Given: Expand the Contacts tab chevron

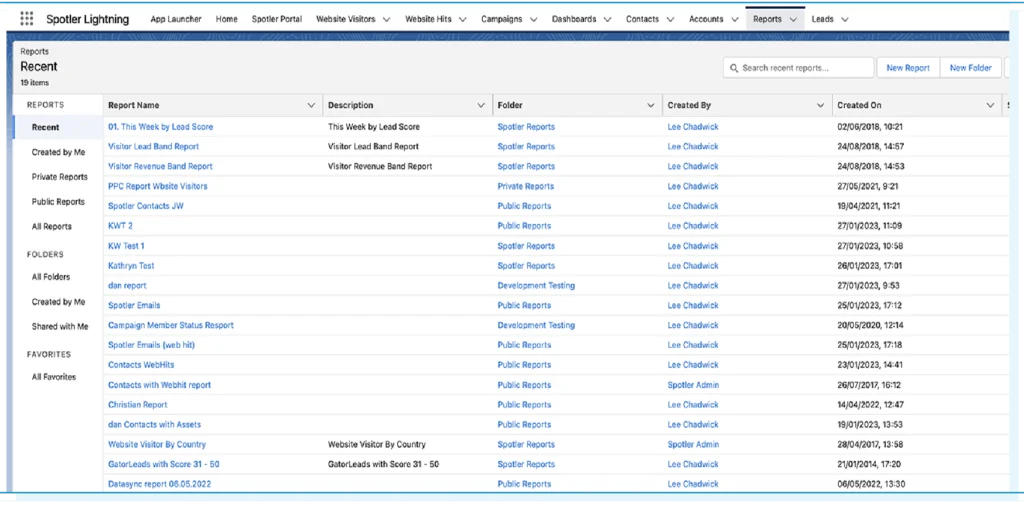Looking at the screenshot, I should click(x=670, y=20).
